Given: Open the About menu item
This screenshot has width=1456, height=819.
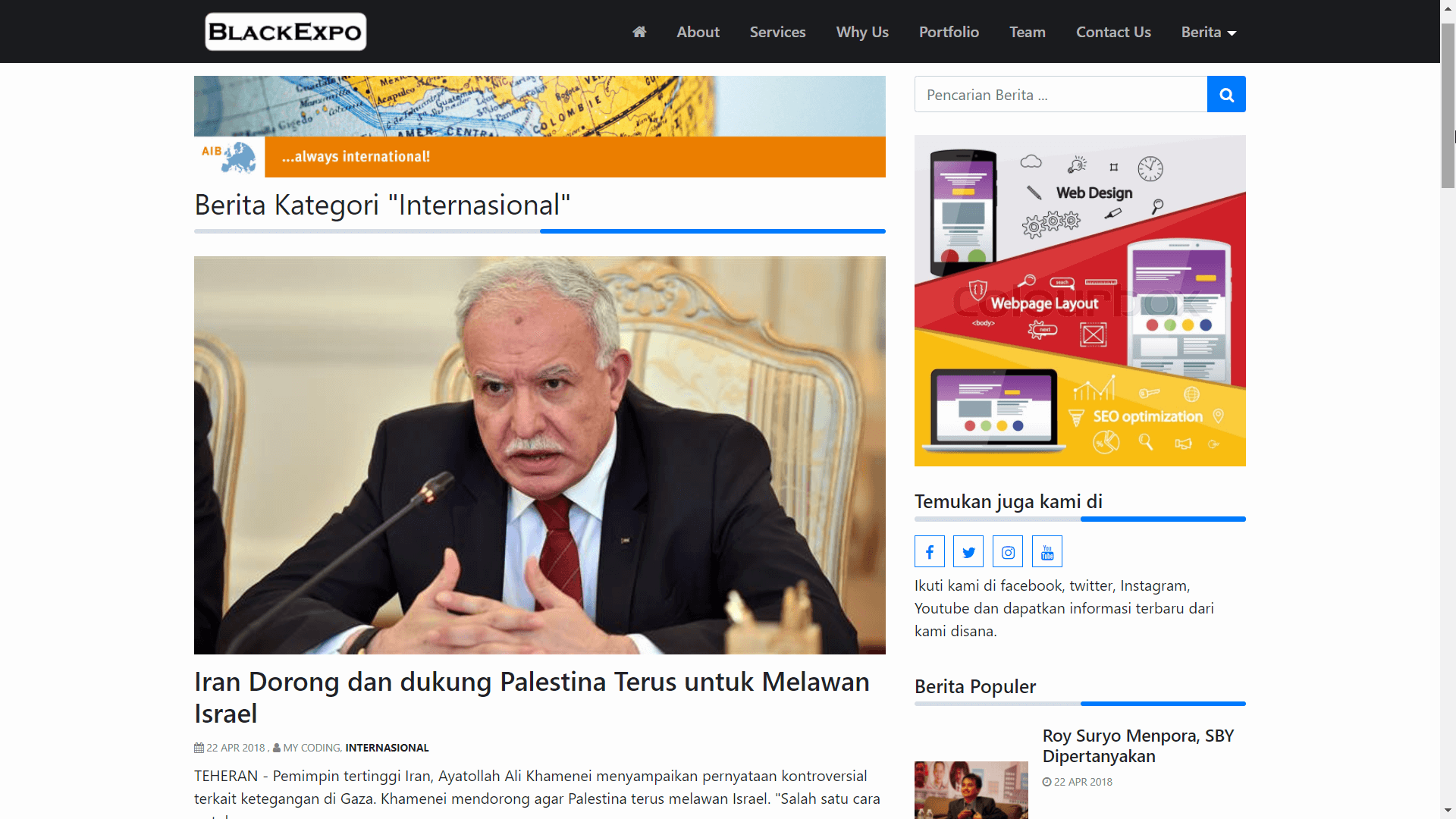Looking at the screenshot, I should pos(698,32).
